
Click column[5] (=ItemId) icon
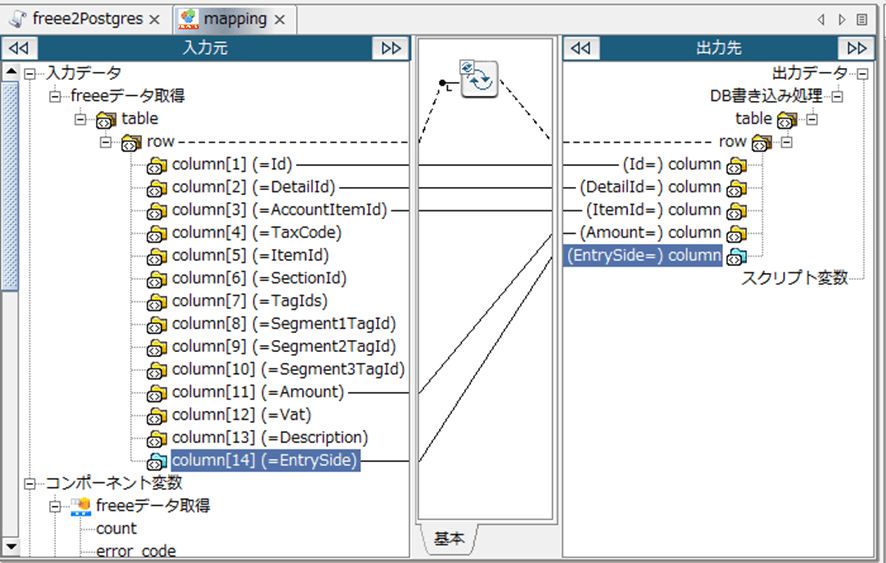157,257
